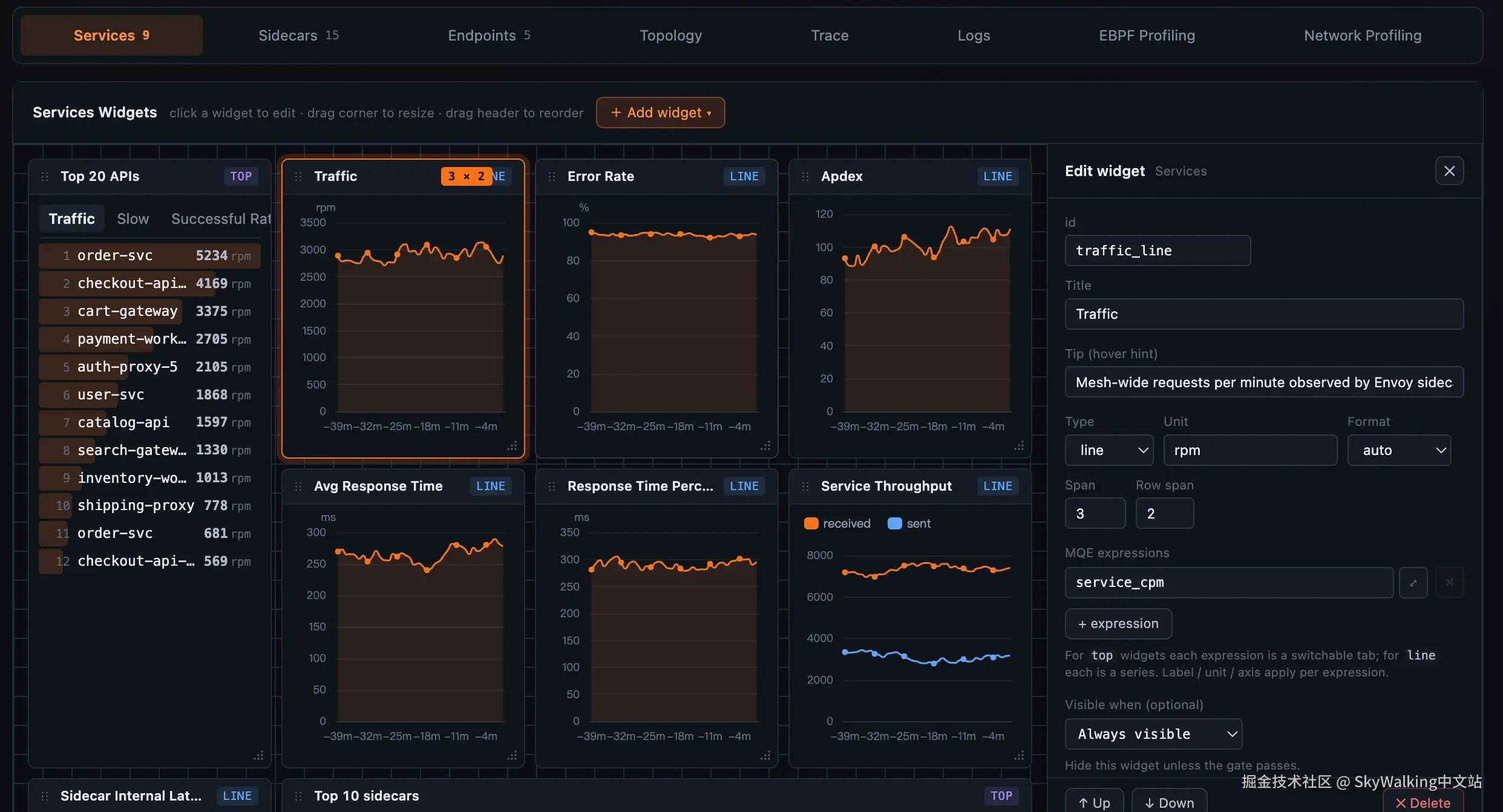Image resolution: width=1503 pixels, height=812 pixels.
Task: Click the order-svc row with 5234 rpm
Action: 149,255
